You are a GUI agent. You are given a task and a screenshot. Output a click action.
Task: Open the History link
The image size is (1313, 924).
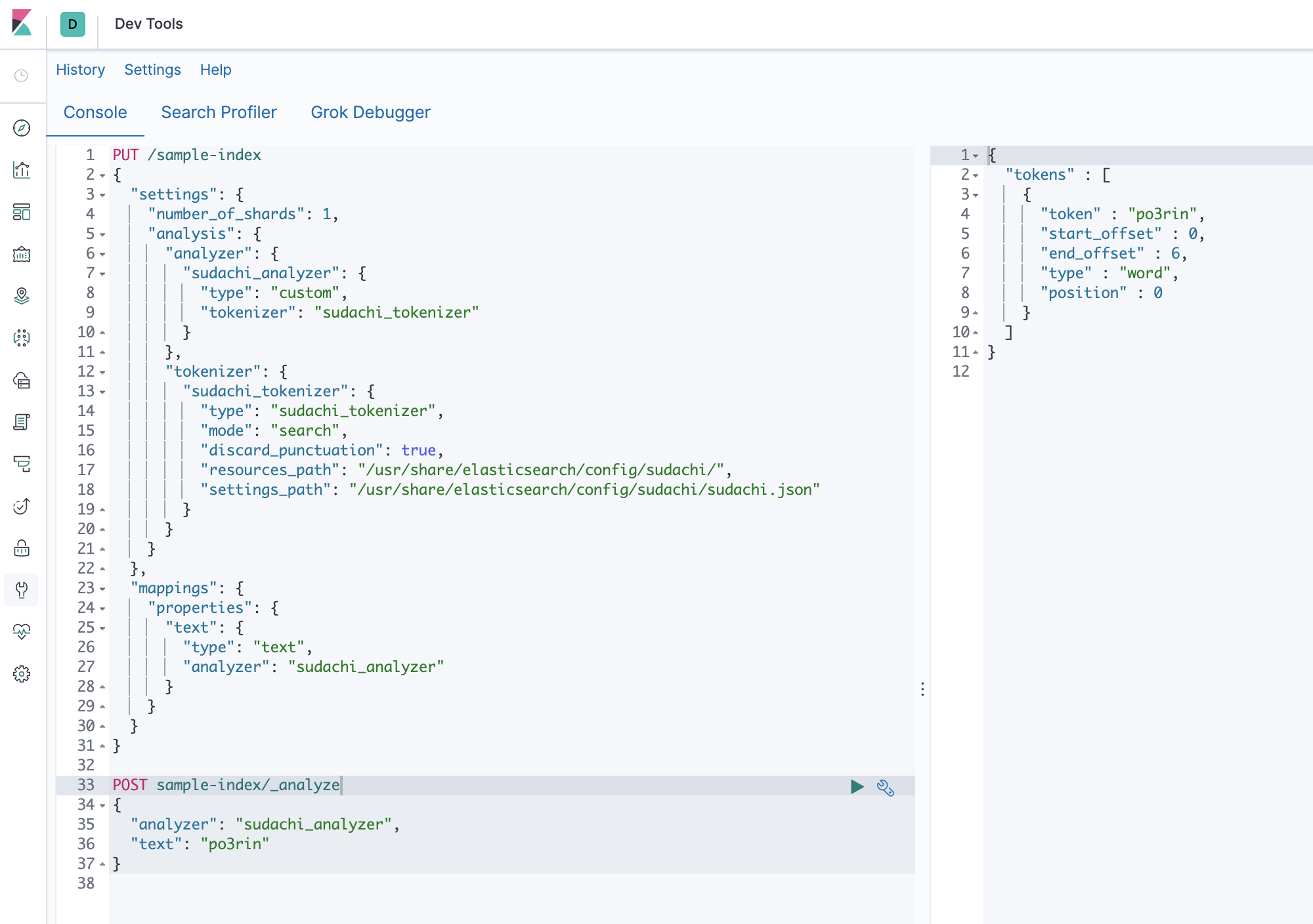pos(80,70)
